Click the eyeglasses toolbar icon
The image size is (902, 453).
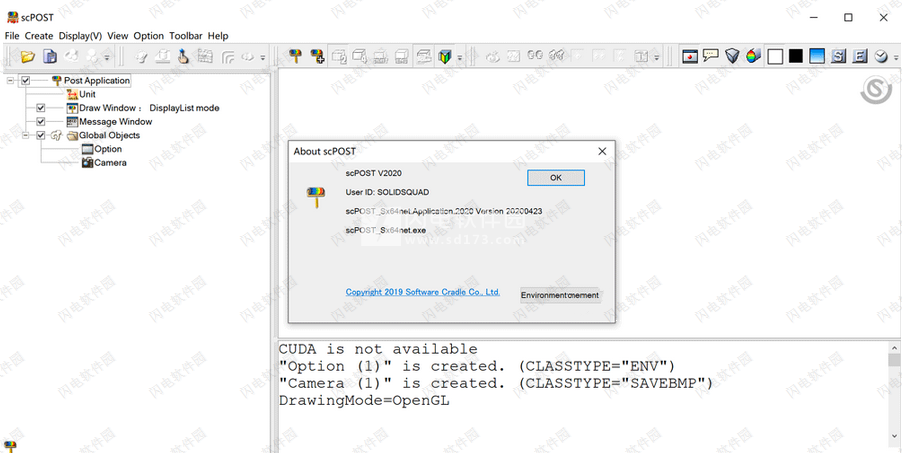[x=535, y=56]
